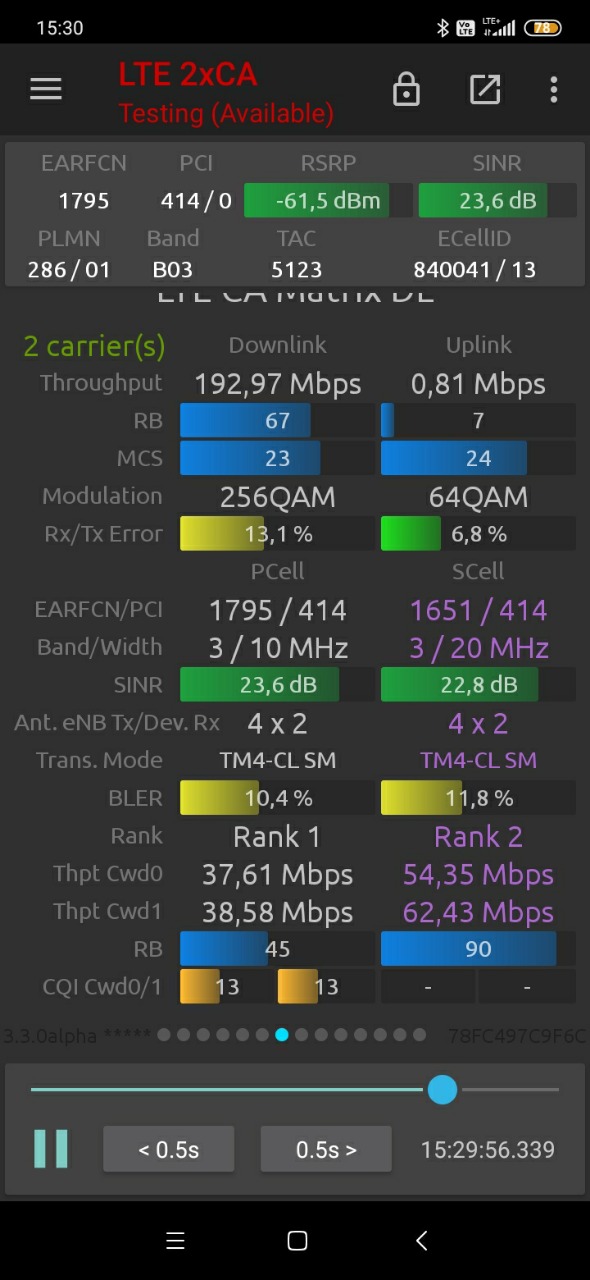
Task: Tap the SCell EARFCN 1651 / 414 value
Action: point(478,610)
